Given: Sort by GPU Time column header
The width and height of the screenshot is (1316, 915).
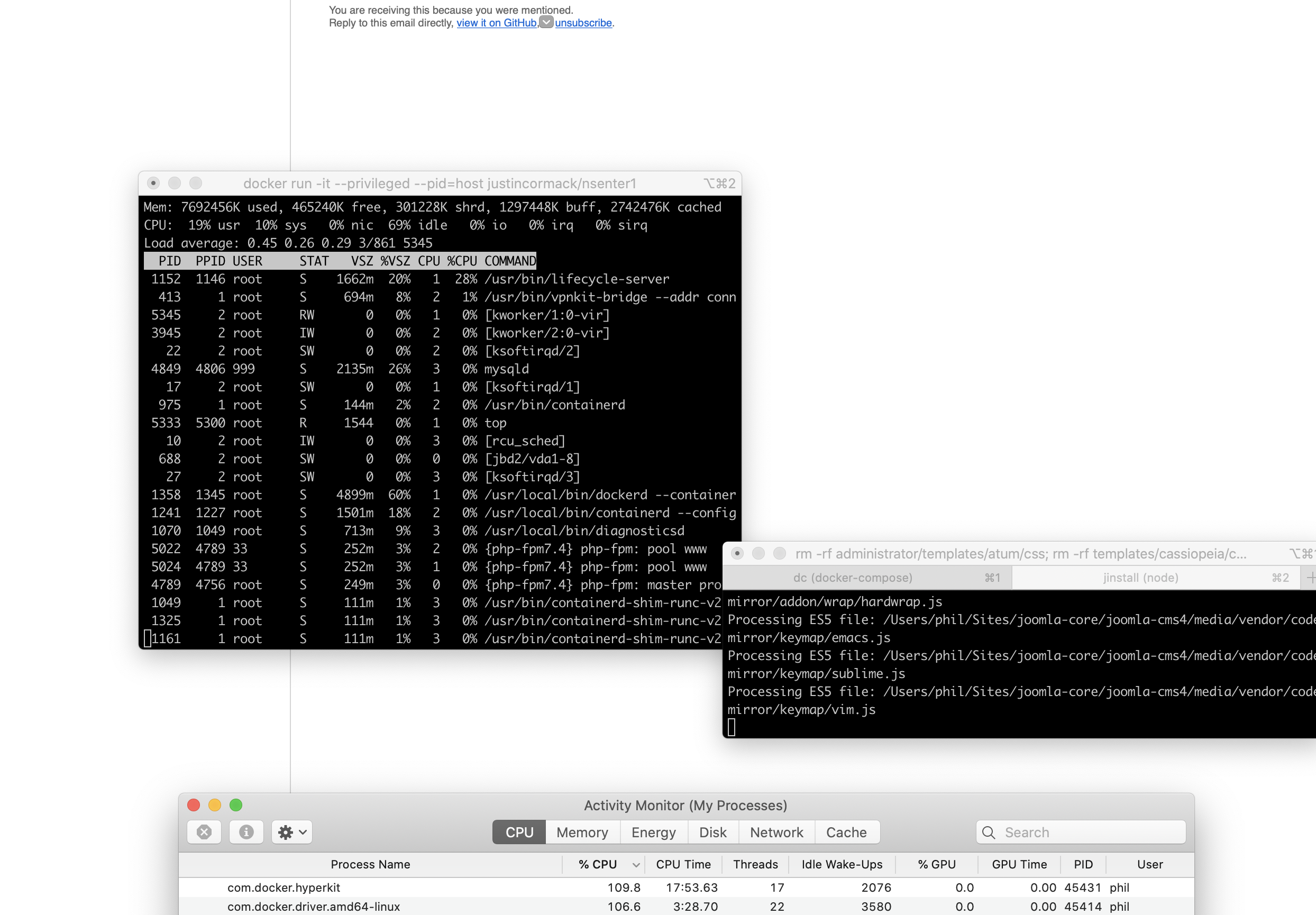Looking at the screenshot, I should coord(1019,864).
